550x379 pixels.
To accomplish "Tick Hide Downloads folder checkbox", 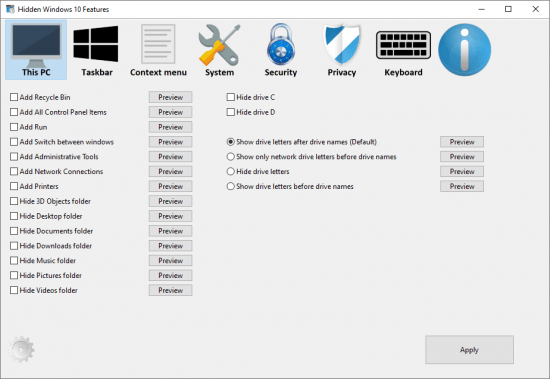I will point(14,246).
